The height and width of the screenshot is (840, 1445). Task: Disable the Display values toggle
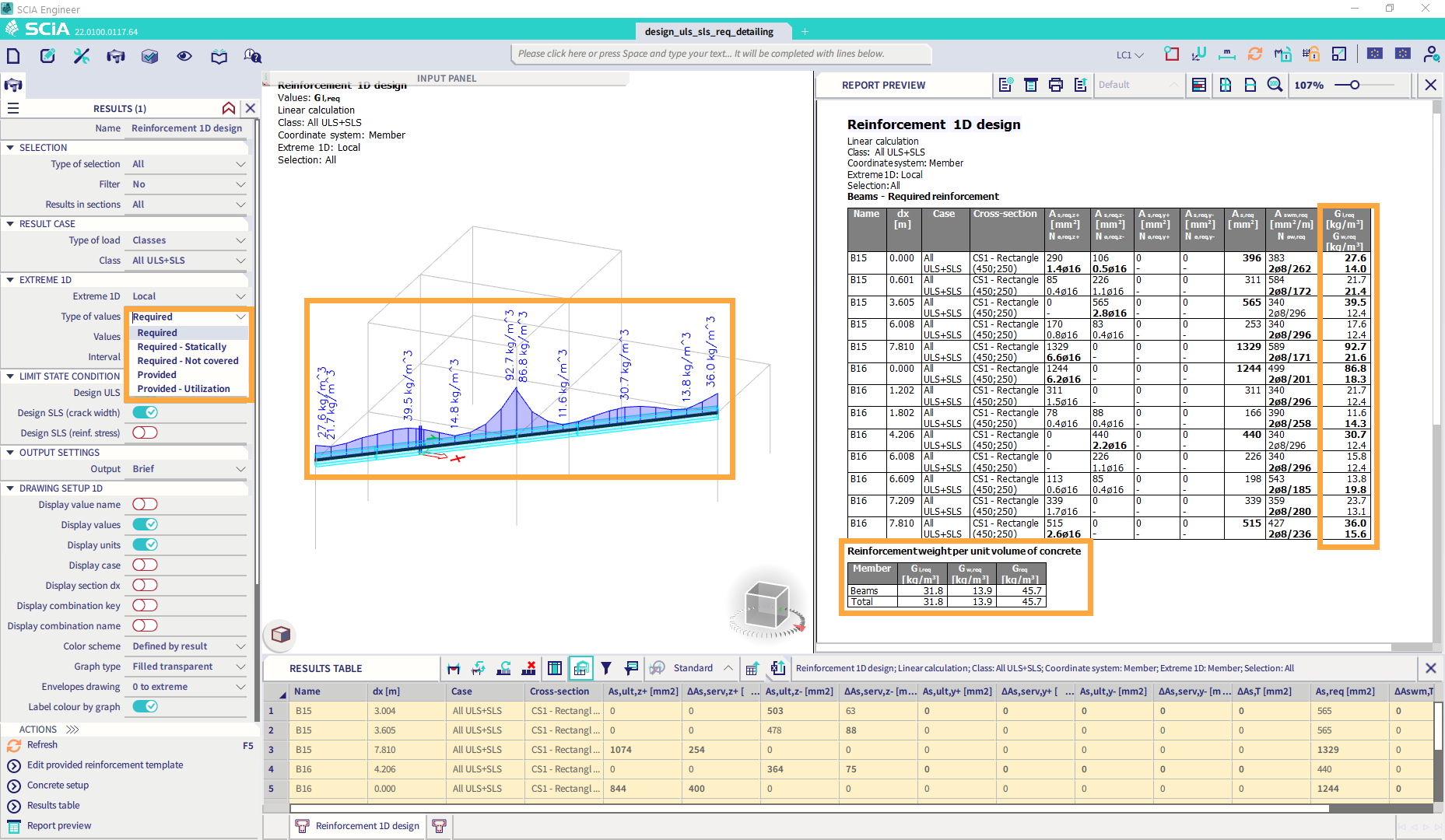click(x=144, y=524)
